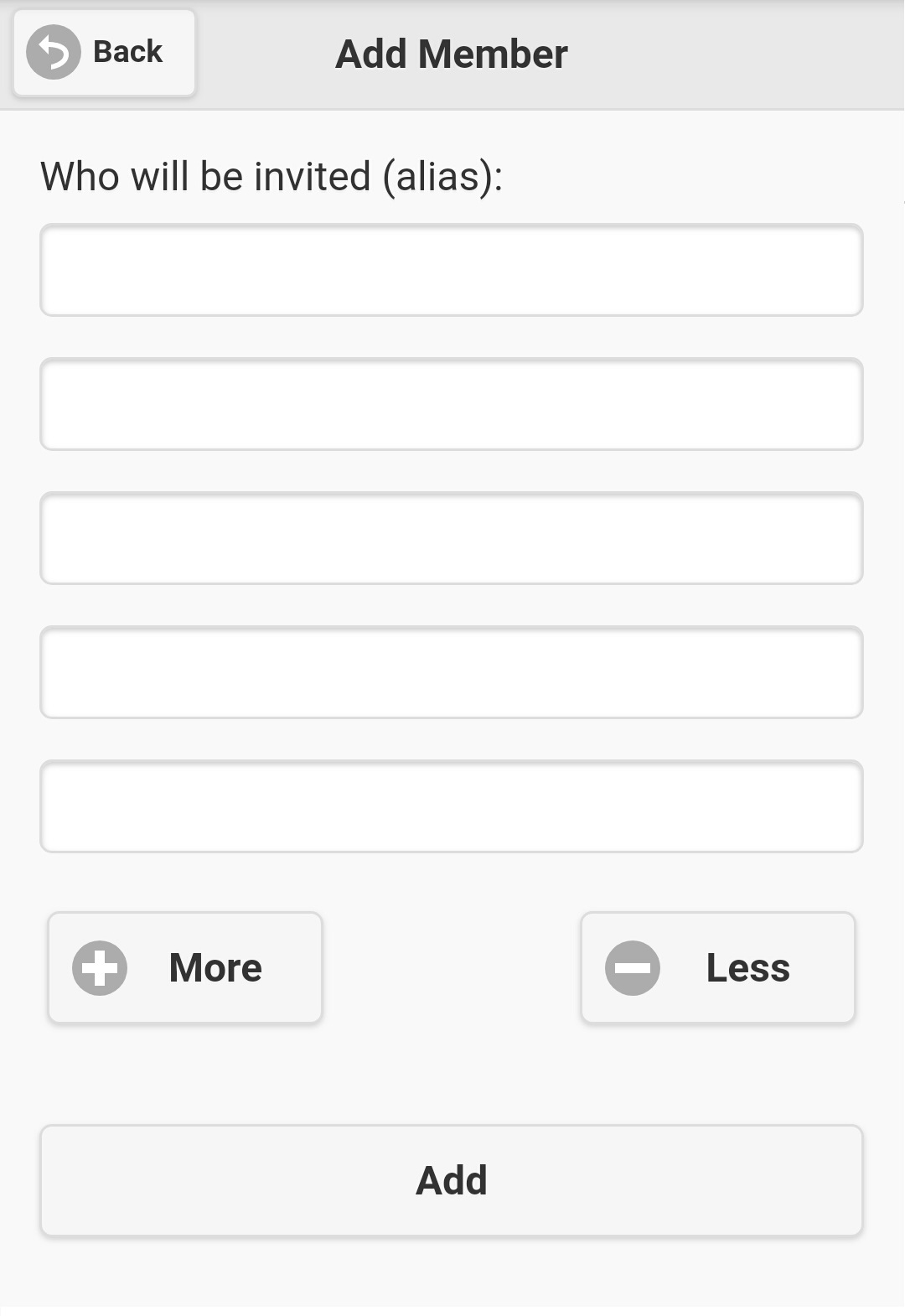Remove a field with the Less button
The height and width of the screenshot is (1316, 905).
pos(718,968)
